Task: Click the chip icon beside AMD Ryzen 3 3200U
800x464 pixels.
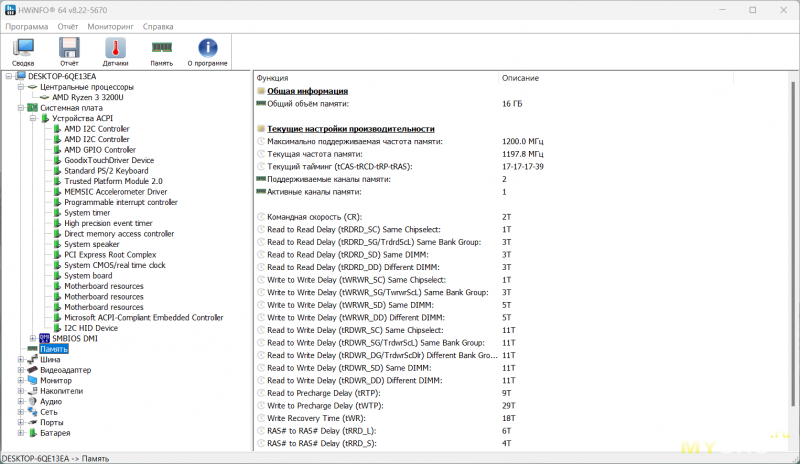Action: click(x=44, y=97)
